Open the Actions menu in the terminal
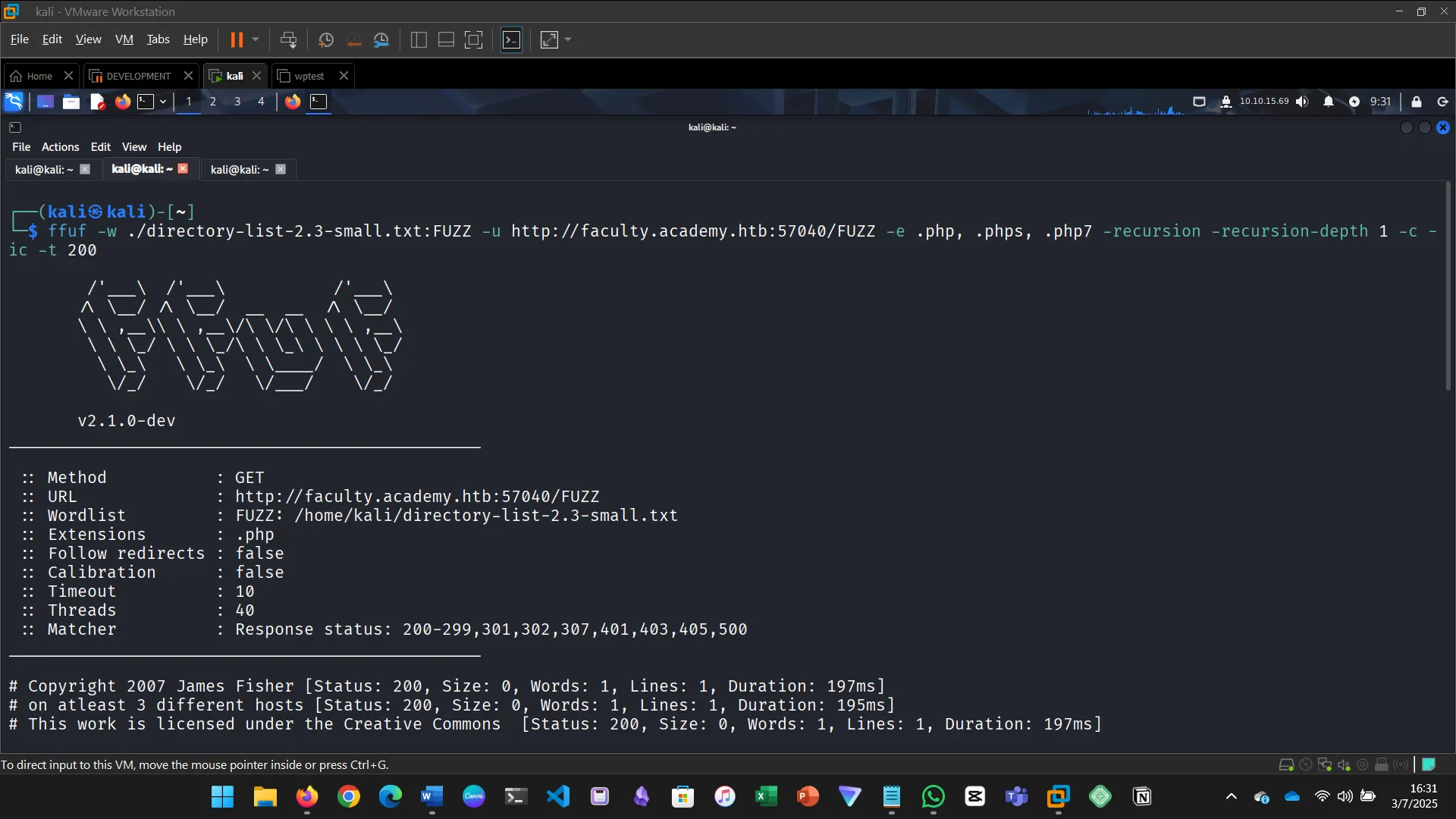Screen dimensions: 1456x819 (x=60, y=146)
